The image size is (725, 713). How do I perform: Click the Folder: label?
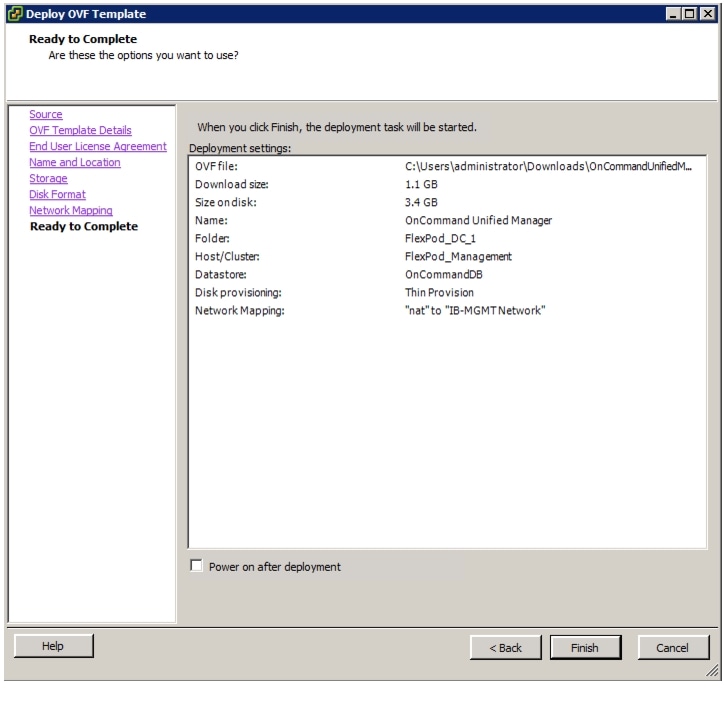pos(212,239)
